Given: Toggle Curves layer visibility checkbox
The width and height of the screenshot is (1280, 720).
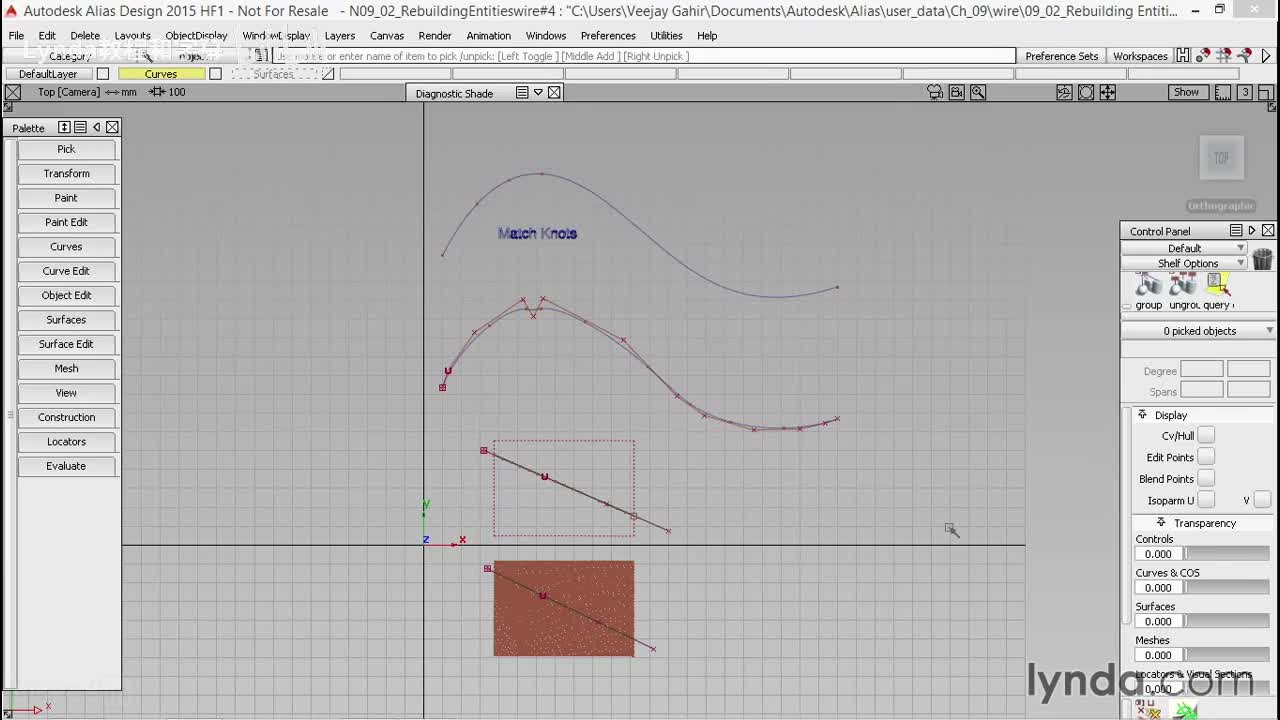Looking at the screenshot, I should pos(215,74).
